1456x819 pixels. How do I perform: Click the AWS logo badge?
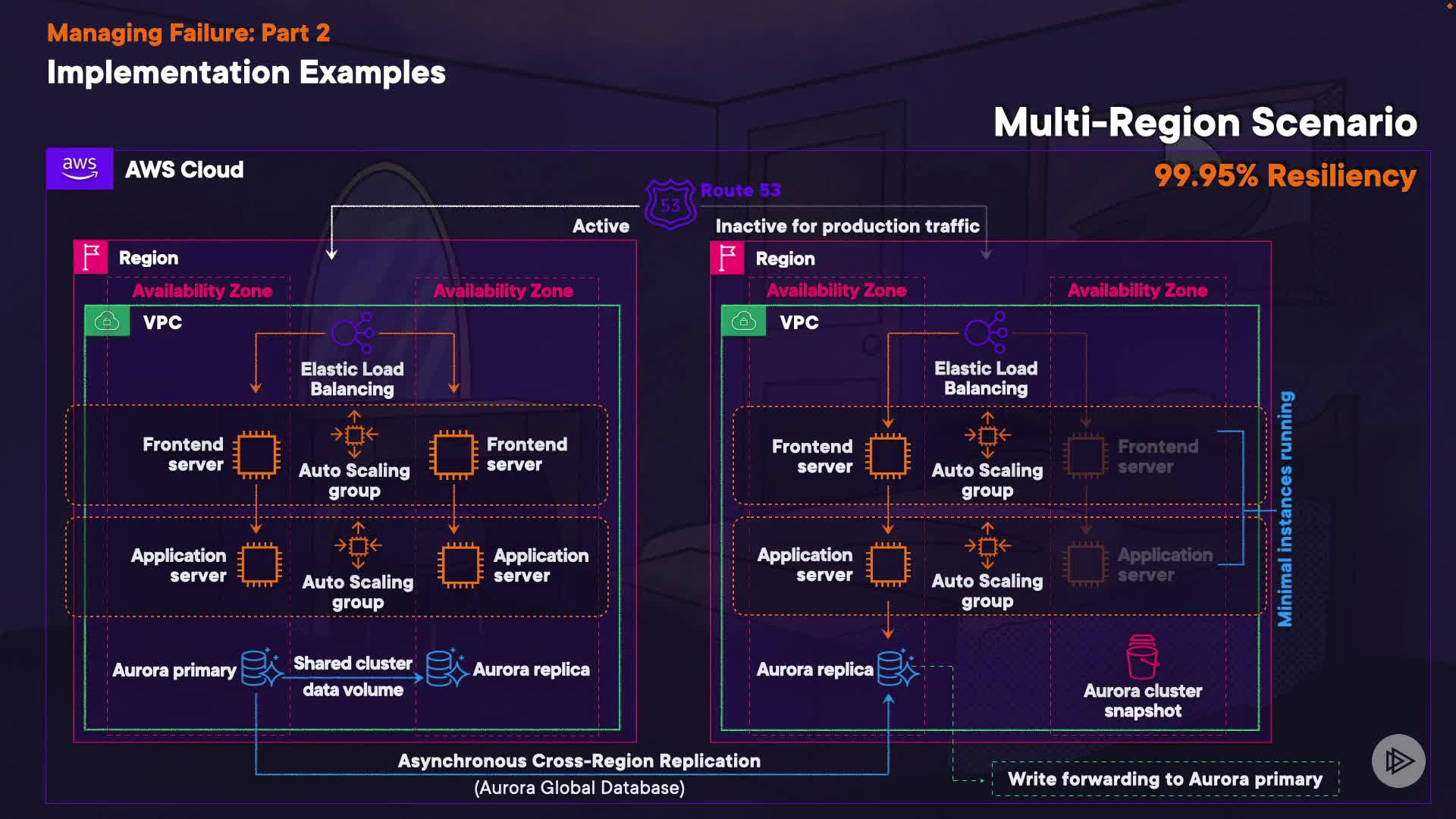click(x=80, y=168)
